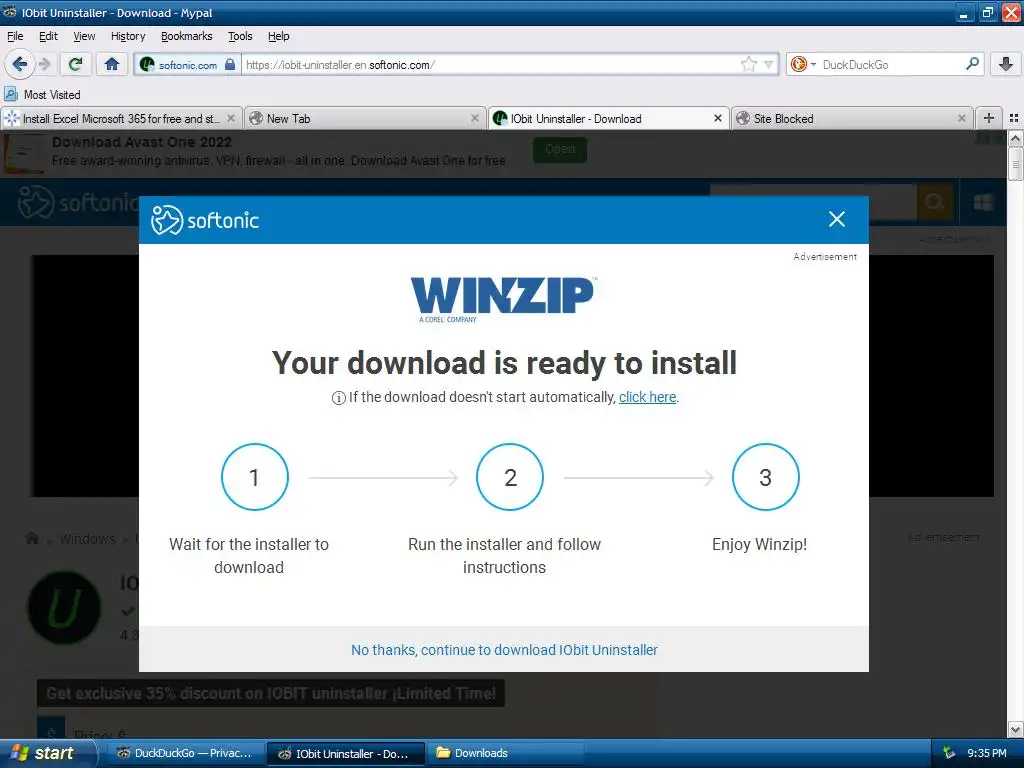Open the History menu
Screen dimensions: 1024x768
click(128, 36)
